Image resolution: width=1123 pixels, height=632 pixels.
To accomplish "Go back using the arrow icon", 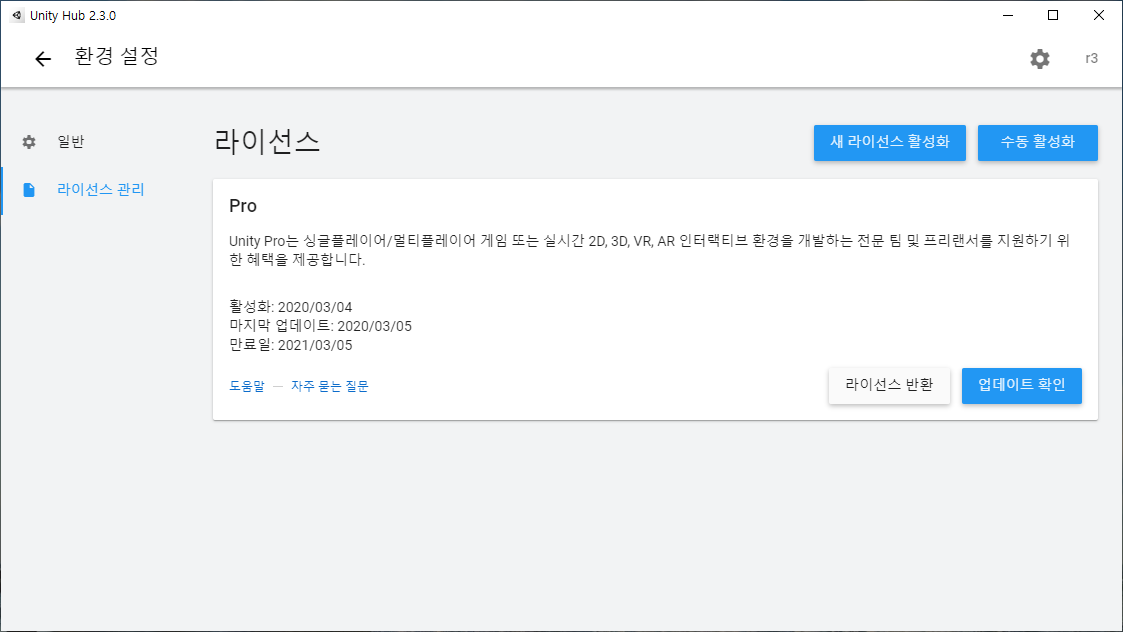I will pyautogui.click(x=43, y=59).
